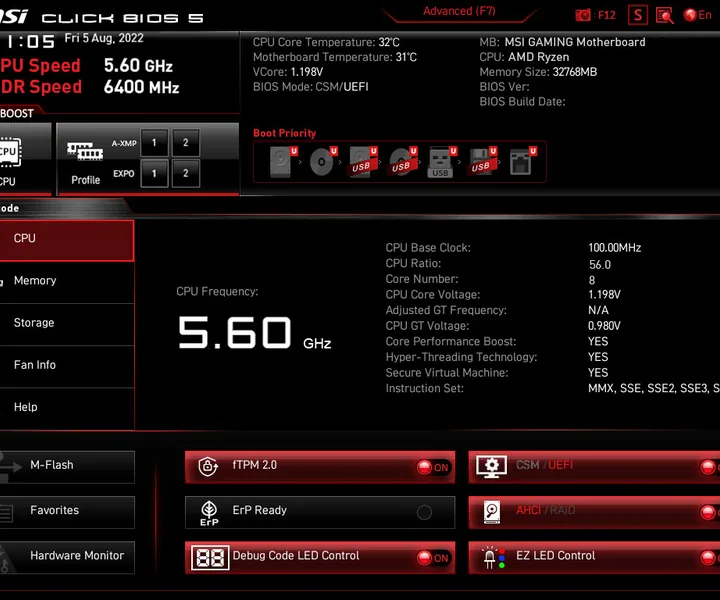Open the Storage info tab
This screenshot has width=720, height=600.
pos(67,324)
